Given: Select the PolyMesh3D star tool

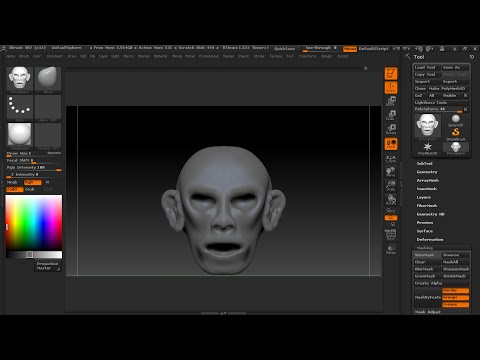Looking at the screenshot, I should pyautogui.click(x=427, y=148).
